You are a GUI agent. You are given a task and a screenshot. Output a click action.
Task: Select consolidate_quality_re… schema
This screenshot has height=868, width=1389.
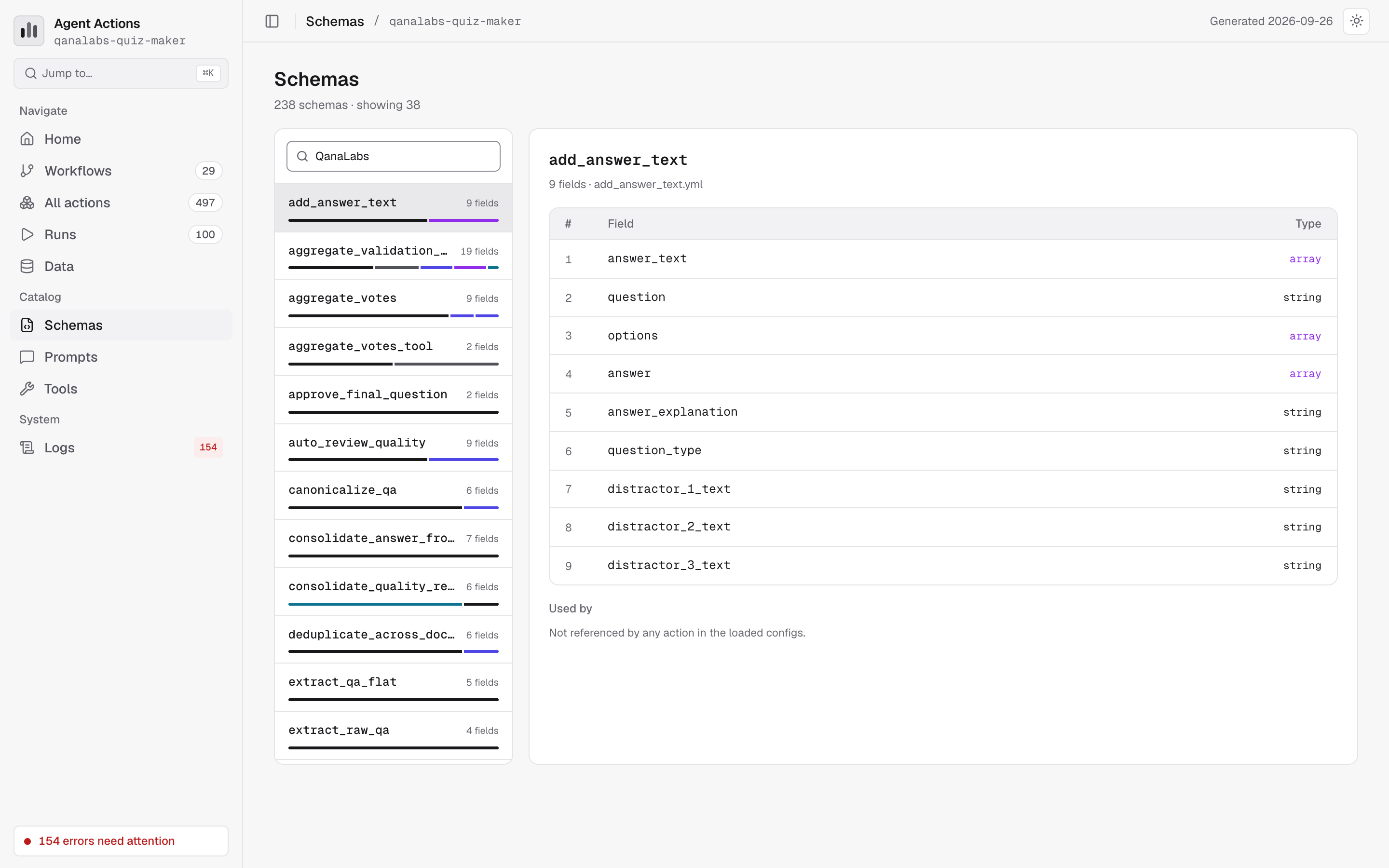pyautogui.click(x=393, y=592)
